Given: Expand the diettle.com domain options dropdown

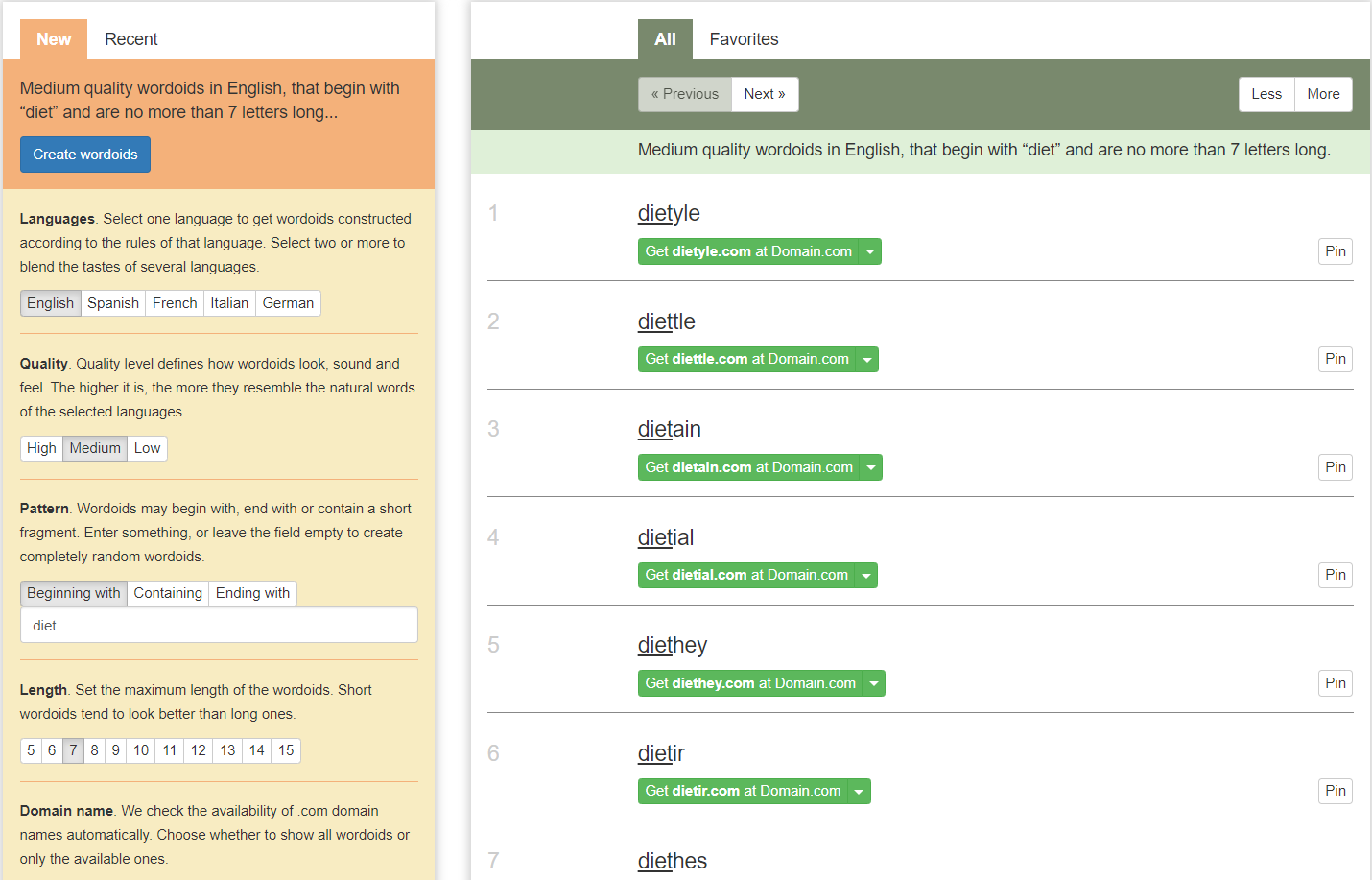Looking at the screenshot, I should tap(867, 359).
